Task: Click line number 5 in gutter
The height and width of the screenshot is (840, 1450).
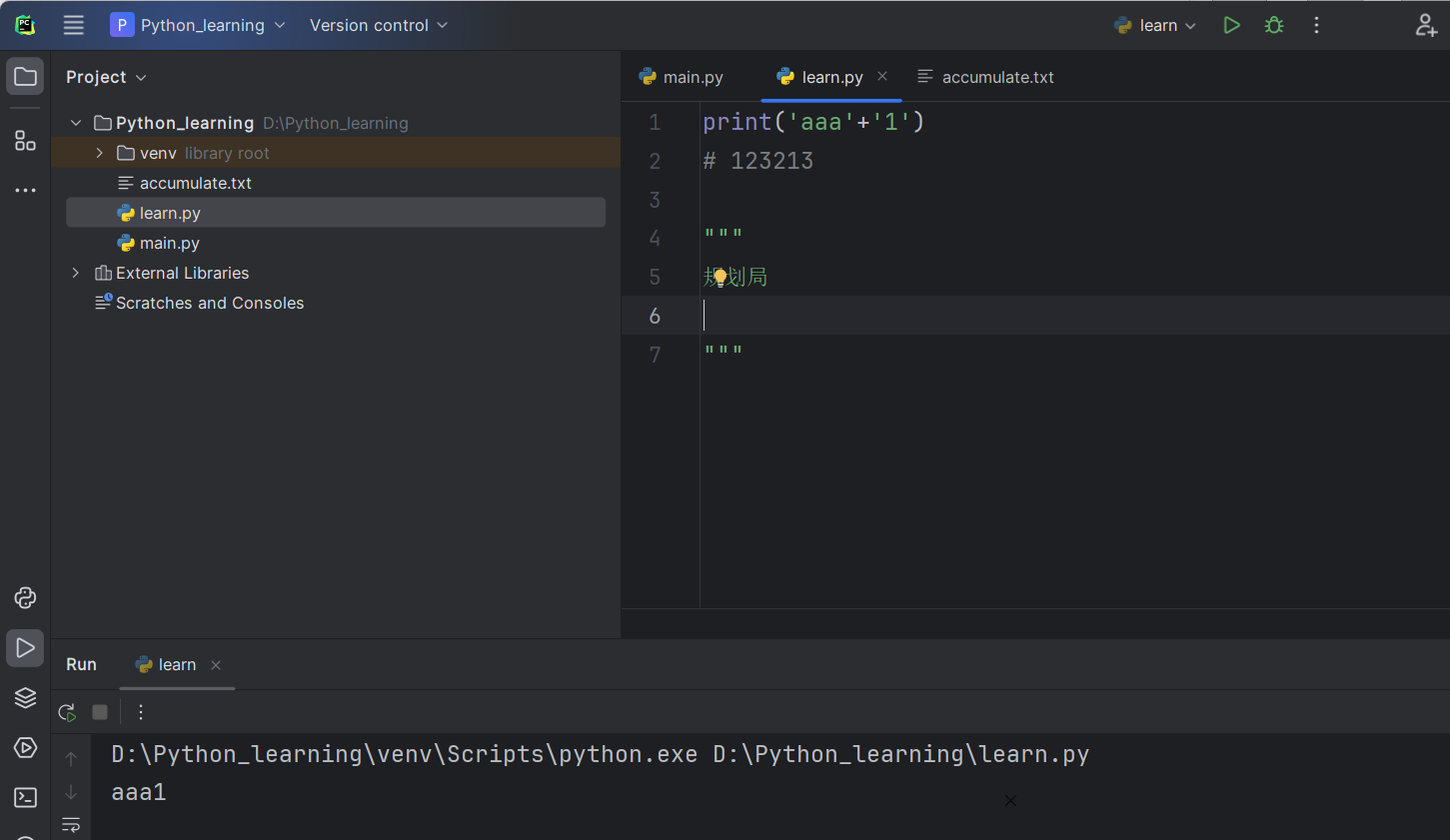Action: click(655, 277)
